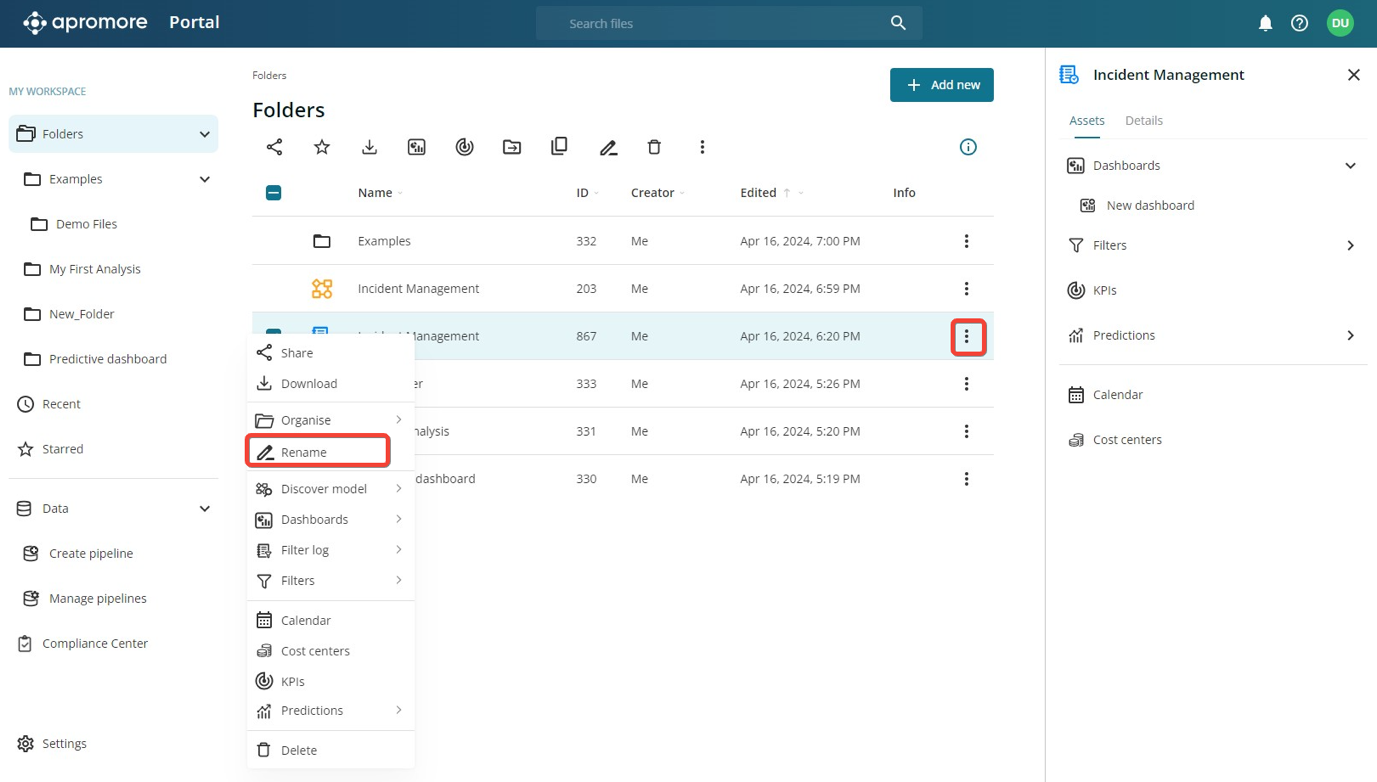
Task: Click the info circle icon above the table
Action: point(967,147)
